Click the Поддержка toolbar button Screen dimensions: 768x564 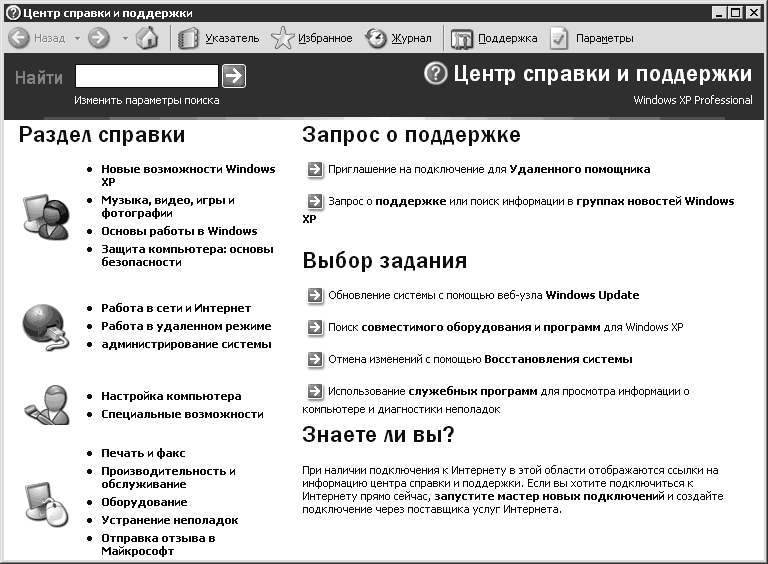(x=495, y=39)
